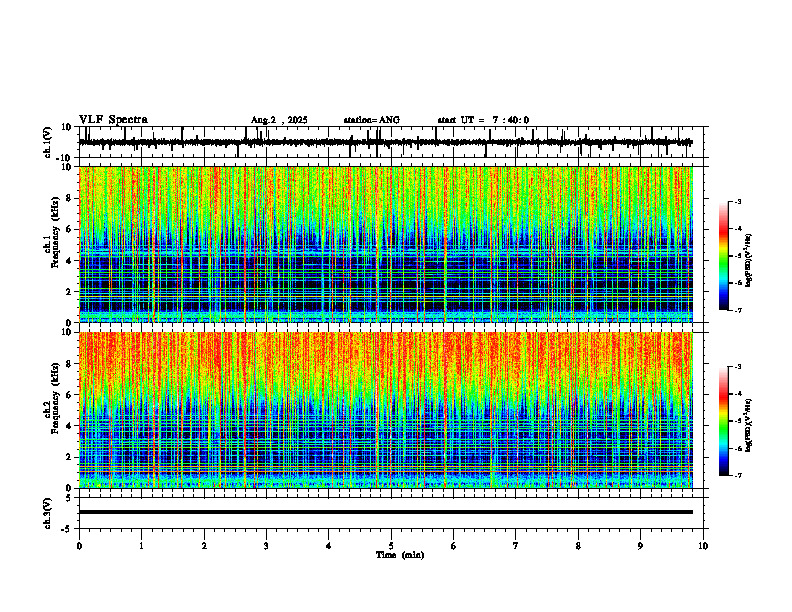Click the "0" time axis tick label

pos(79,546)
